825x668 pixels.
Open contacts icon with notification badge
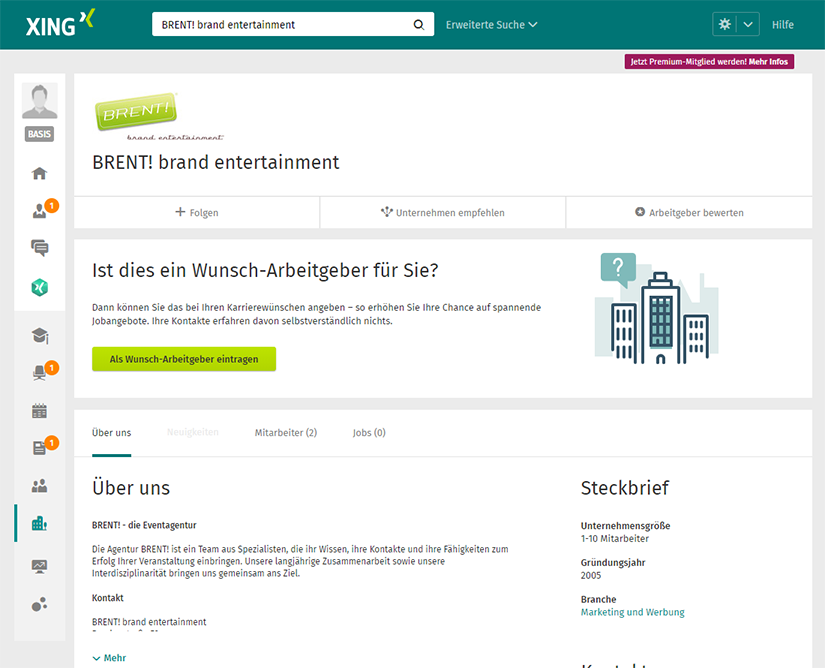[39, 211]
